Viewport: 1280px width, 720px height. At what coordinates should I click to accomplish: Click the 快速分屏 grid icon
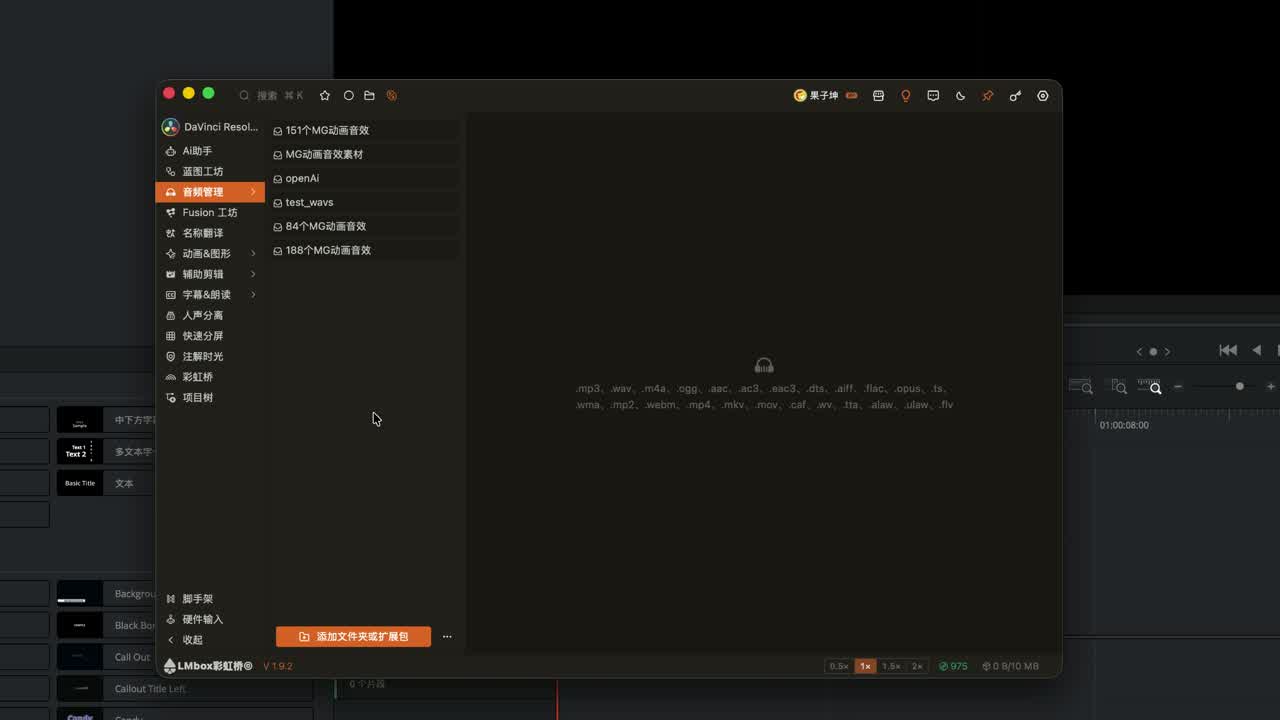(171, 336)
